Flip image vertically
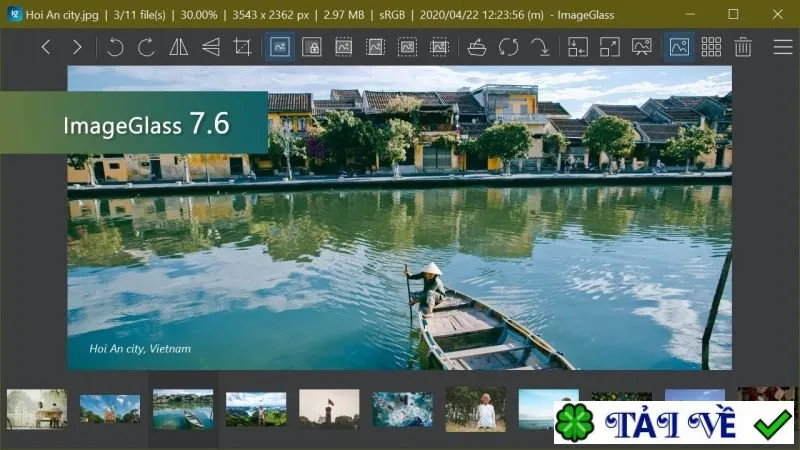Screen dimensions: 800x450 (210, 47)
